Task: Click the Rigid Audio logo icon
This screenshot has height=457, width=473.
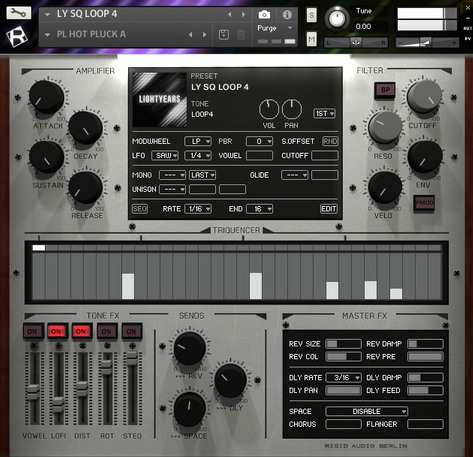Action: [17, 36]
